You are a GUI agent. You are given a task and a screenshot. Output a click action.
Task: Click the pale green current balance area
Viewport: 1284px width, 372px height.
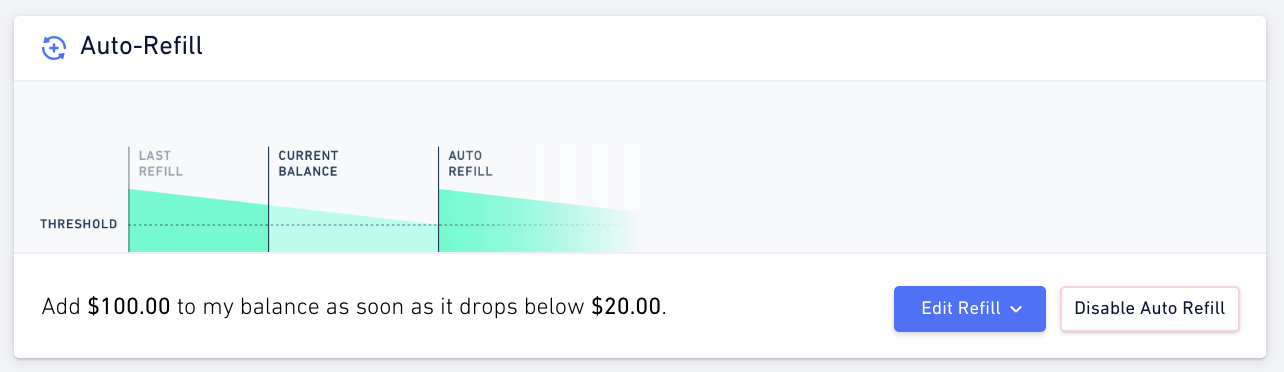tap(353, 232)
